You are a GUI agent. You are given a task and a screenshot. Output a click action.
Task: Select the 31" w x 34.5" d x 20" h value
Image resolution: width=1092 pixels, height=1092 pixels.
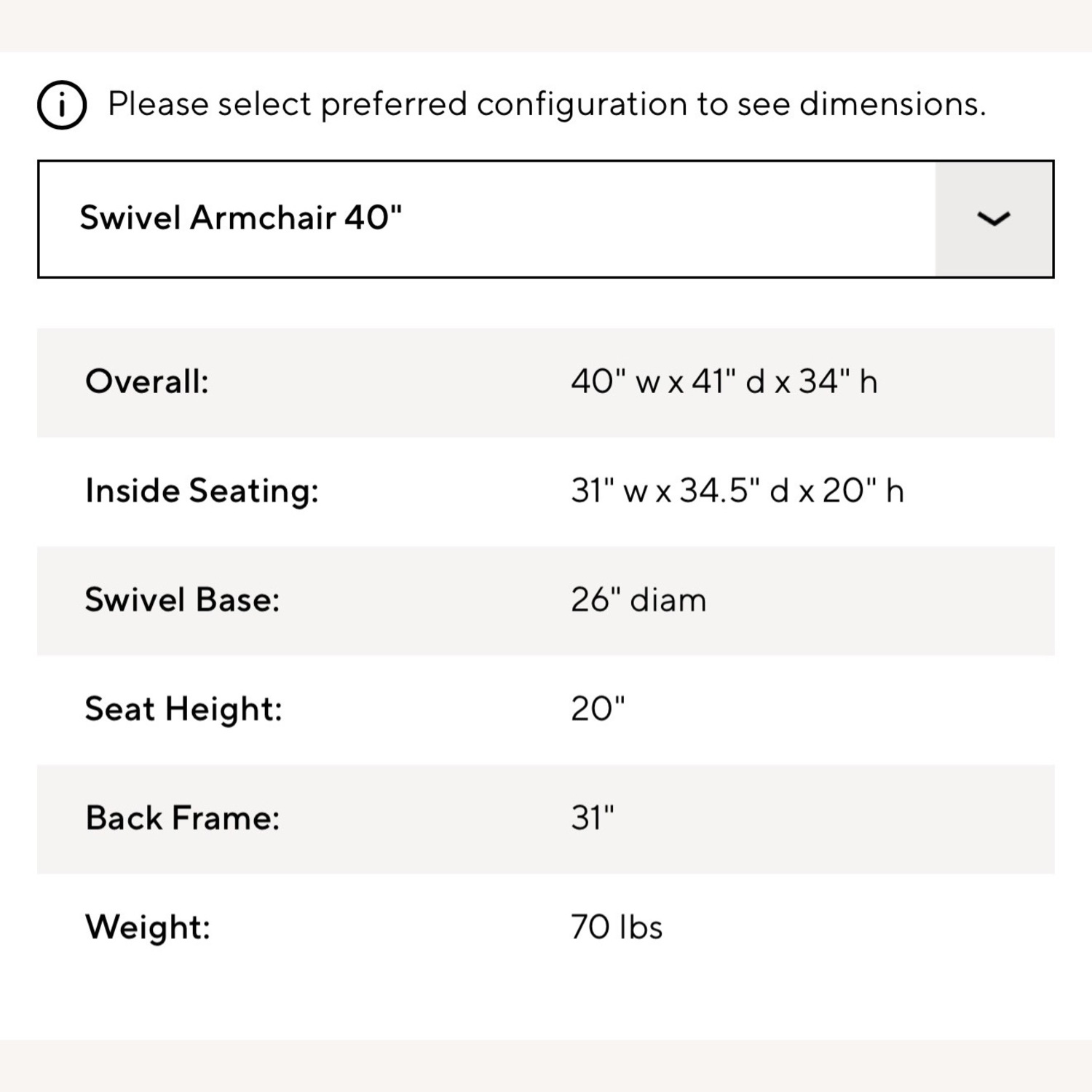point(737,491)
